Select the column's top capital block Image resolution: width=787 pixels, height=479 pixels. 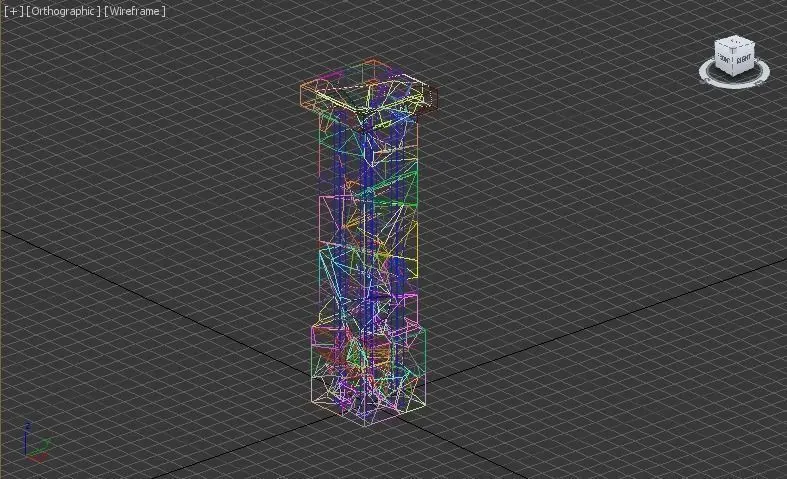[368, 95]
